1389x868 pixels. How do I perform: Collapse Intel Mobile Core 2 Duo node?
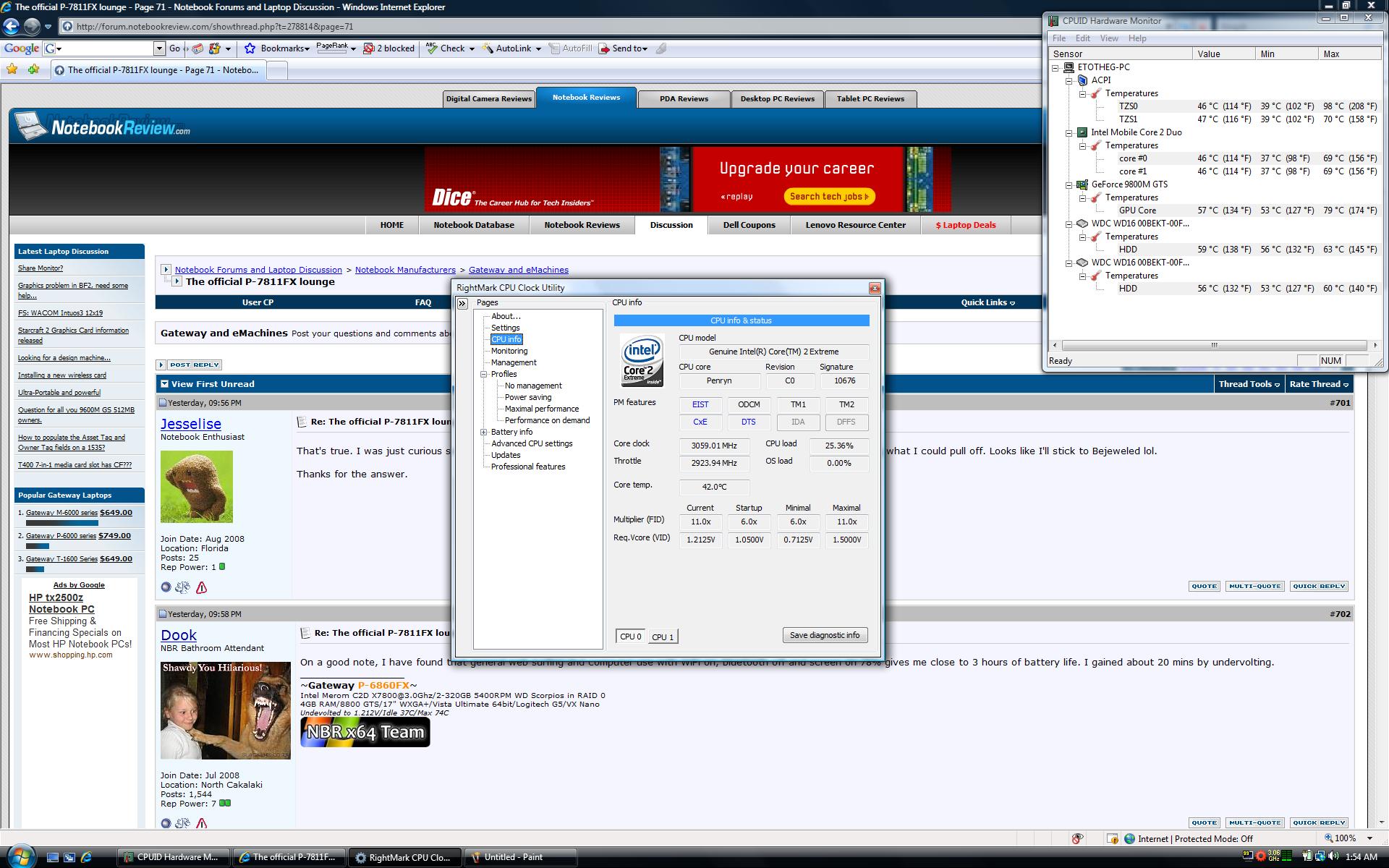pos(1069,132)
